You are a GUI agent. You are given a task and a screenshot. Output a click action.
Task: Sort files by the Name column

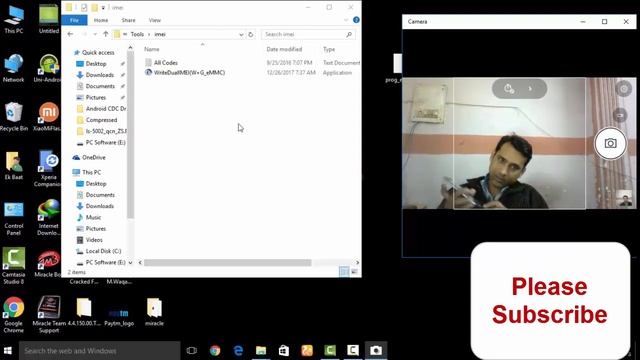151,49
